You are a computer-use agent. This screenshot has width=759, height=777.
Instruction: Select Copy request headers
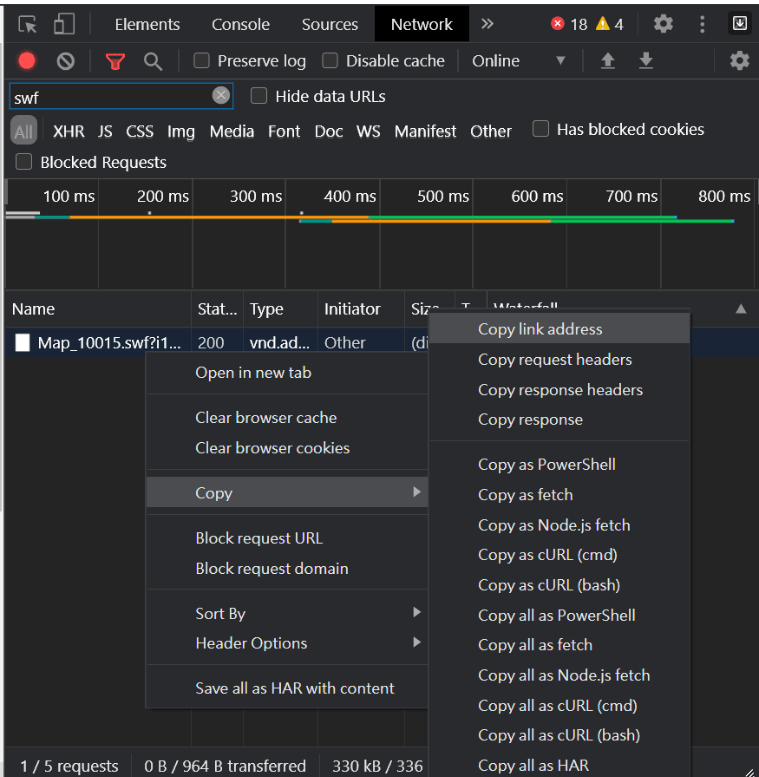coord(559,359)
